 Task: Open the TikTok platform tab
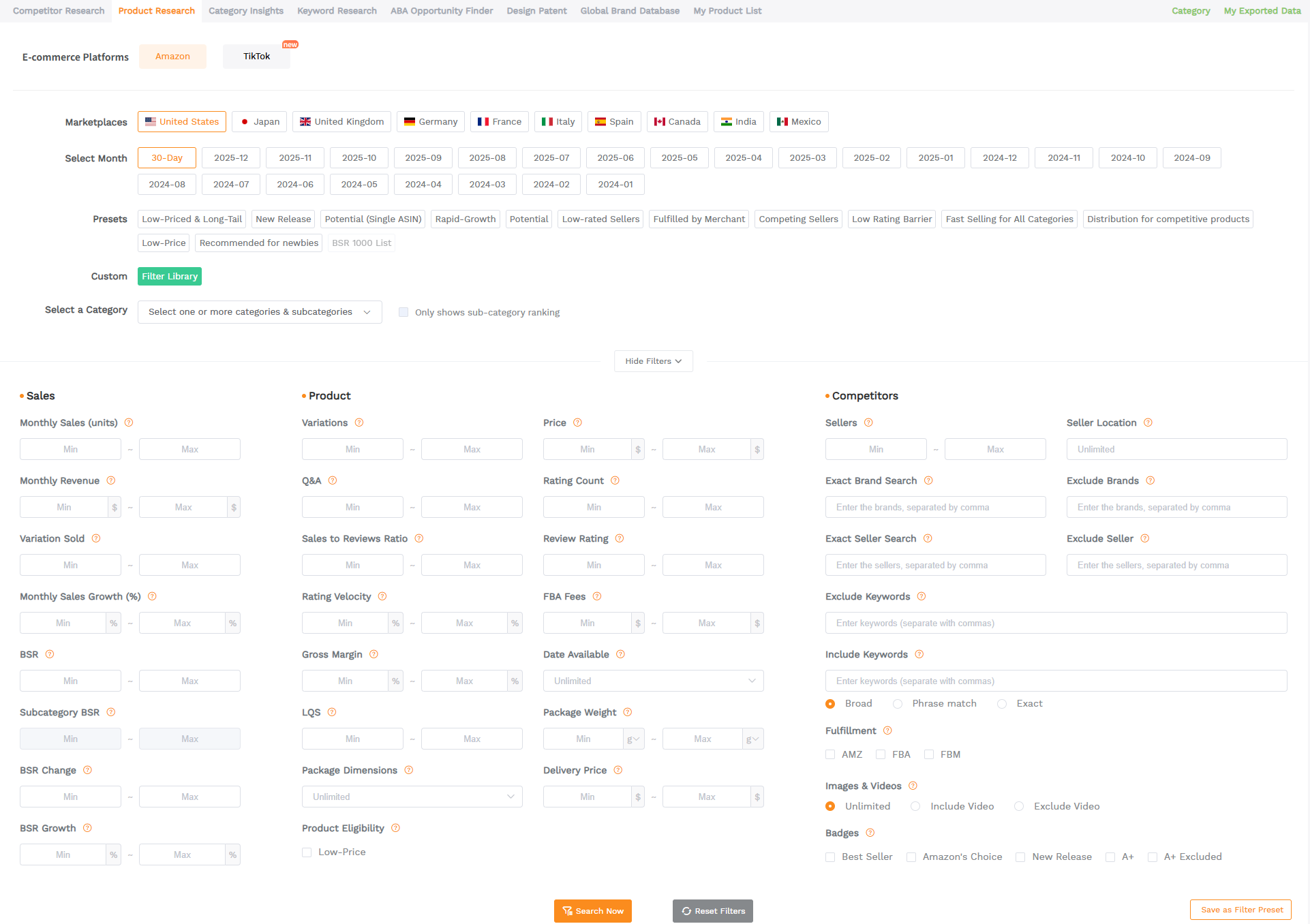pyautogui.click(x=256, y=57)
